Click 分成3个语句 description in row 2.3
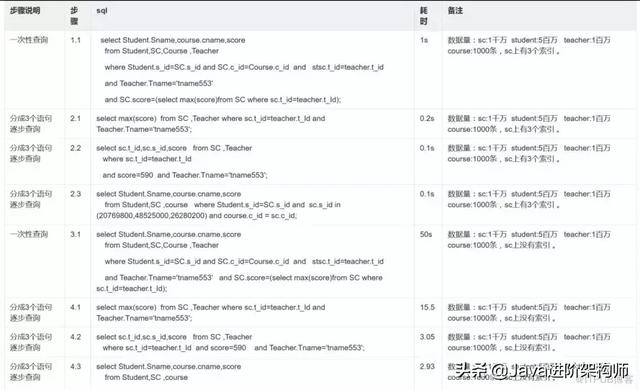The image size is (640, 390). (31, 199)
